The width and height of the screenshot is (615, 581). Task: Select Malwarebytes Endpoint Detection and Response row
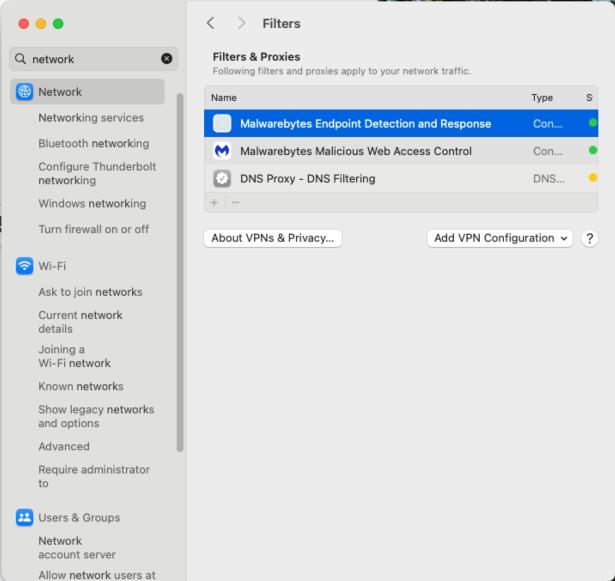[x=401, y=123]
